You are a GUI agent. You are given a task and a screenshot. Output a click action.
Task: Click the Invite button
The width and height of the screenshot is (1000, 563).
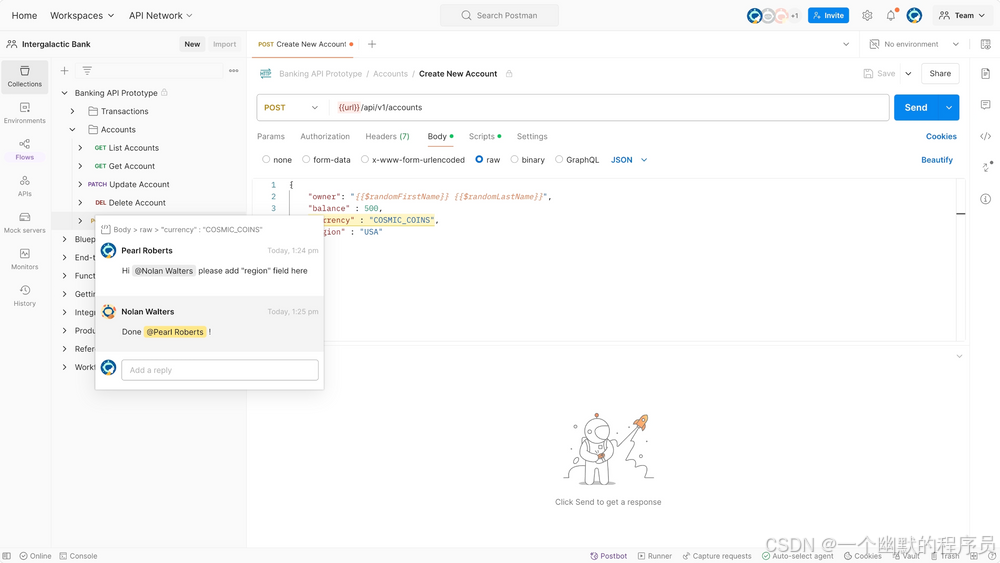828,15
